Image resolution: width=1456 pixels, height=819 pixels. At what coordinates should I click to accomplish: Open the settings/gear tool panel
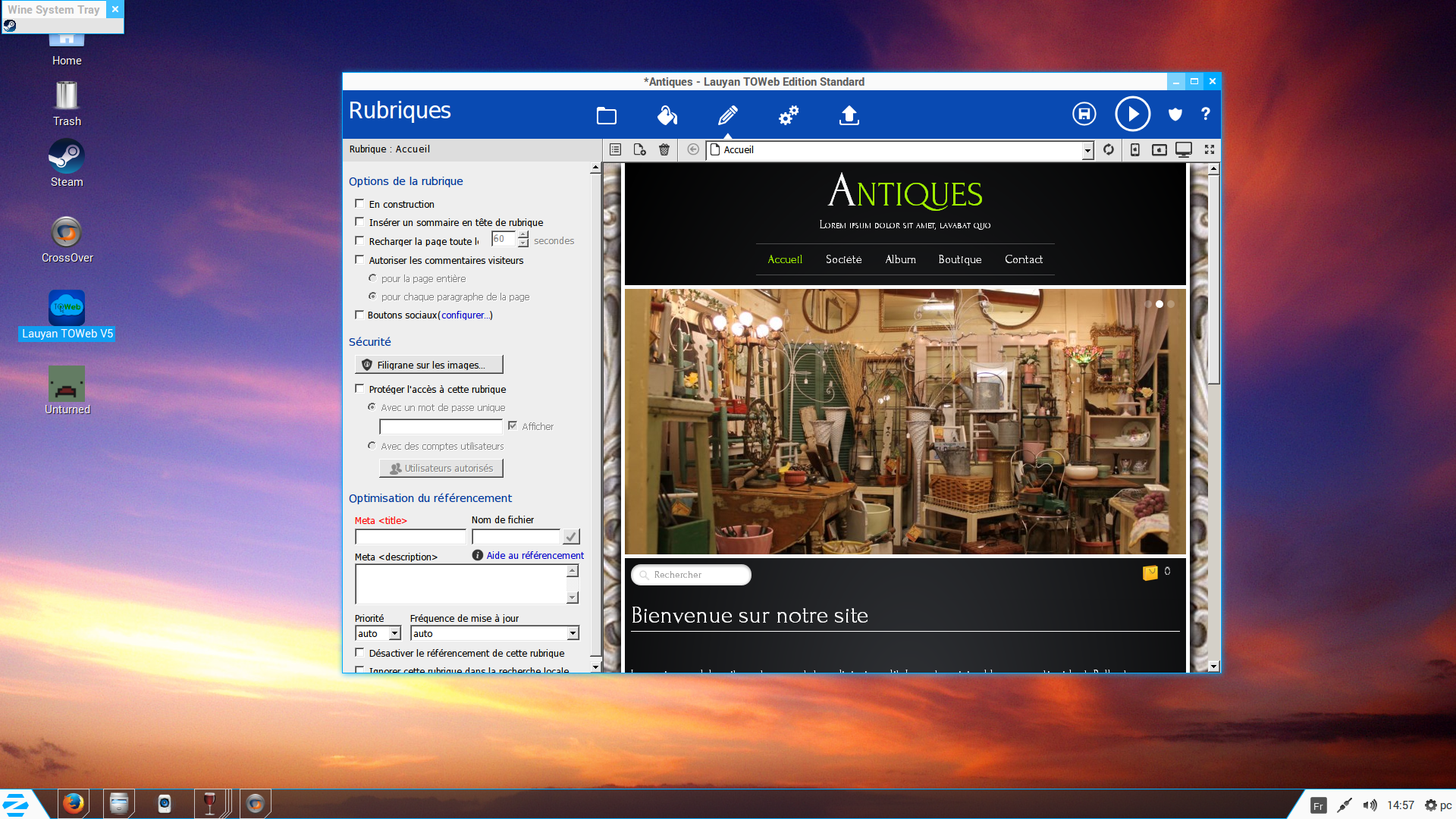click(789, 114)
